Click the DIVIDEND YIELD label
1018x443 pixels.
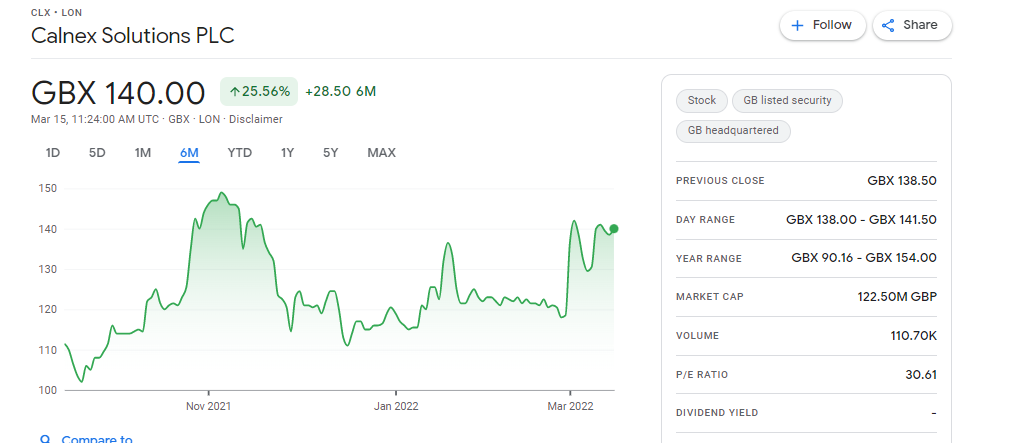point(717,413)
